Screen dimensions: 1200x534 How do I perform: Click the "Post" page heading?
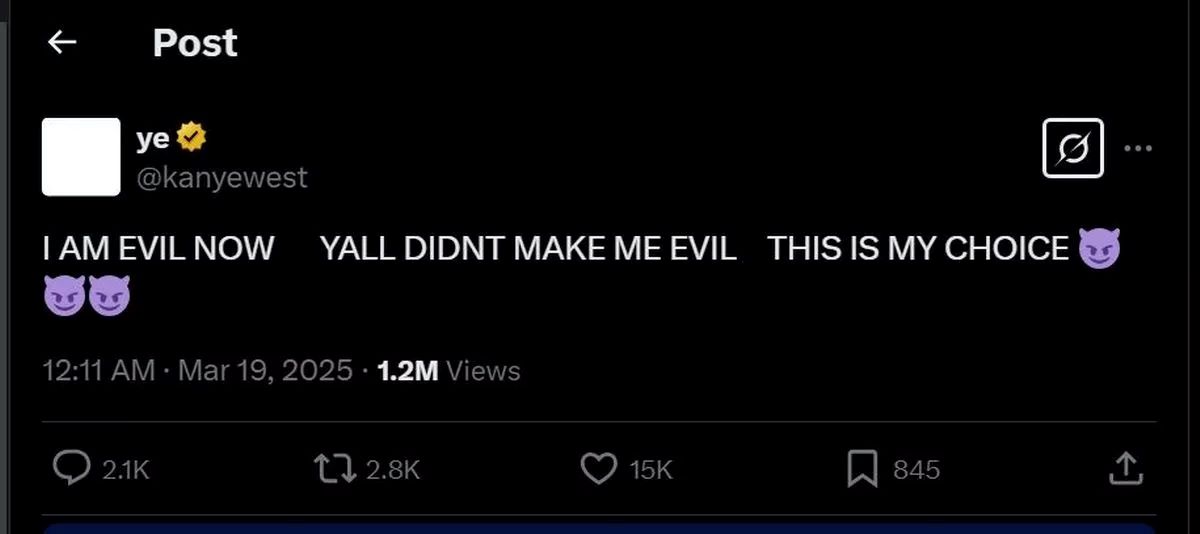tap(195, 43)
